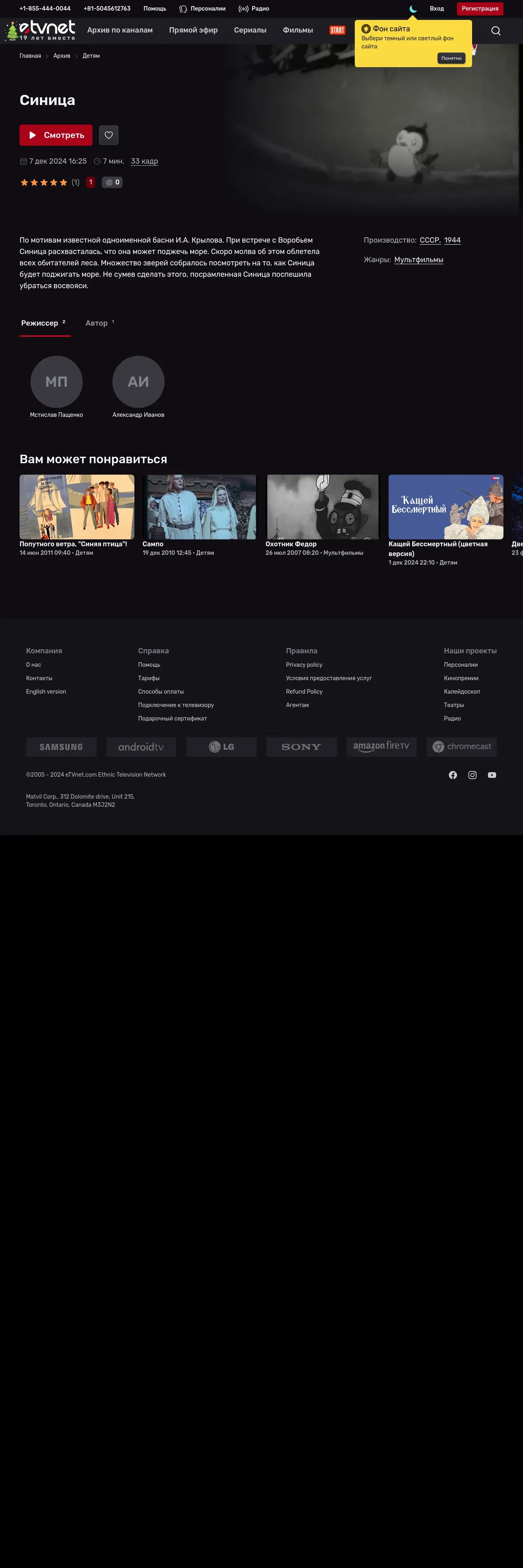Open the search magnifier icon
Viewport: 523px width, 1568px height.
(x=496, y=31)
